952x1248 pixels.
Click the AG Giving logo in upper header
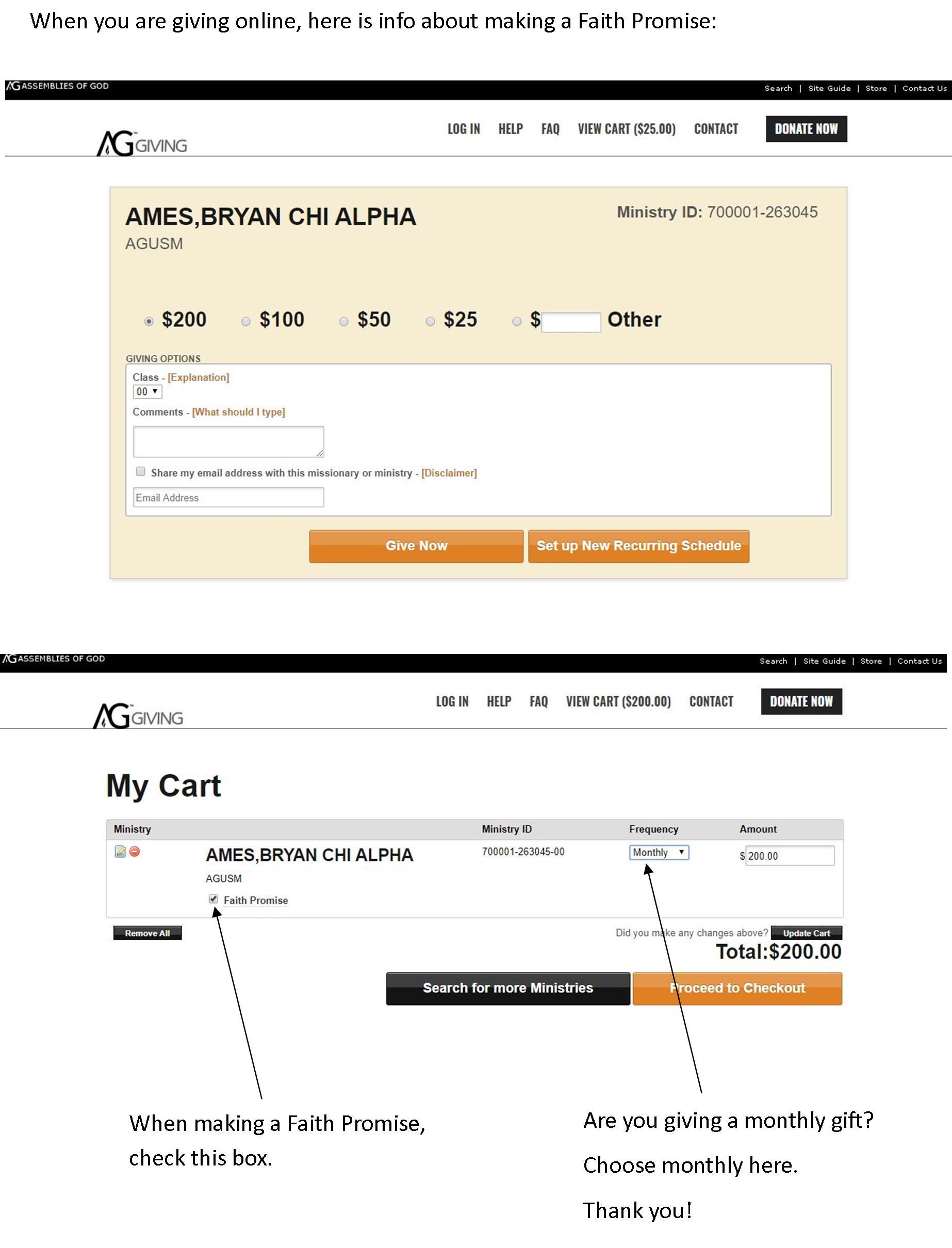[142, 142]
